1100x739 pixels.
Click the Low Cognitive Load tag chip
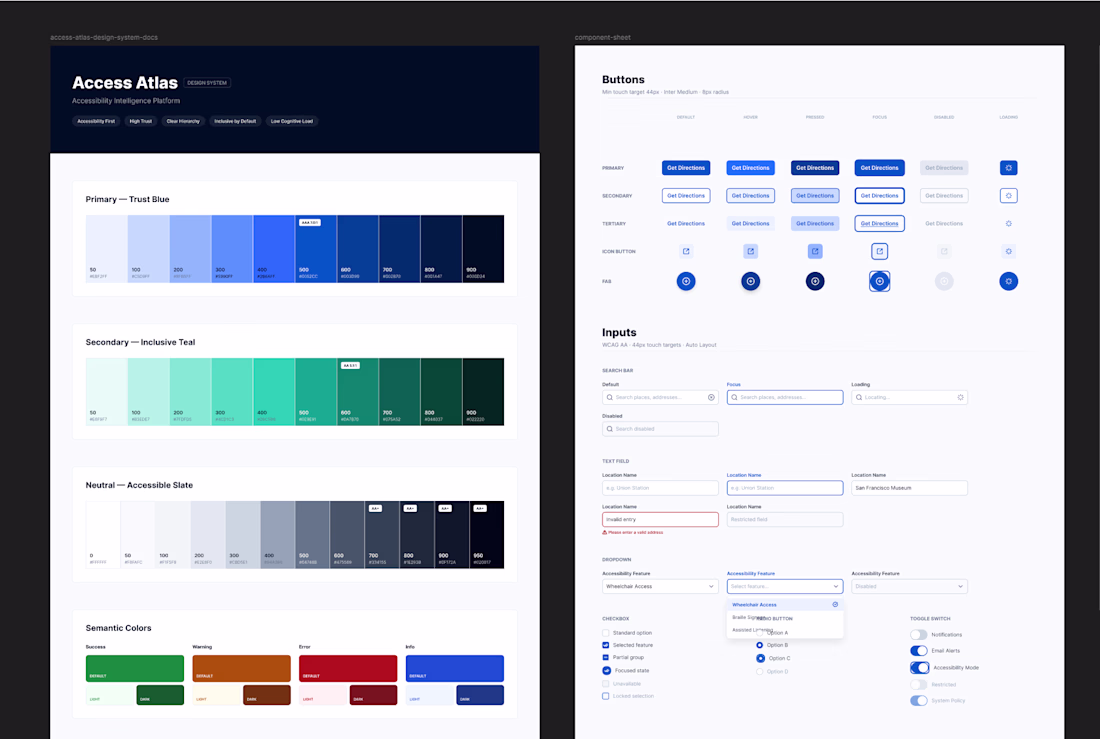(292, 121)
